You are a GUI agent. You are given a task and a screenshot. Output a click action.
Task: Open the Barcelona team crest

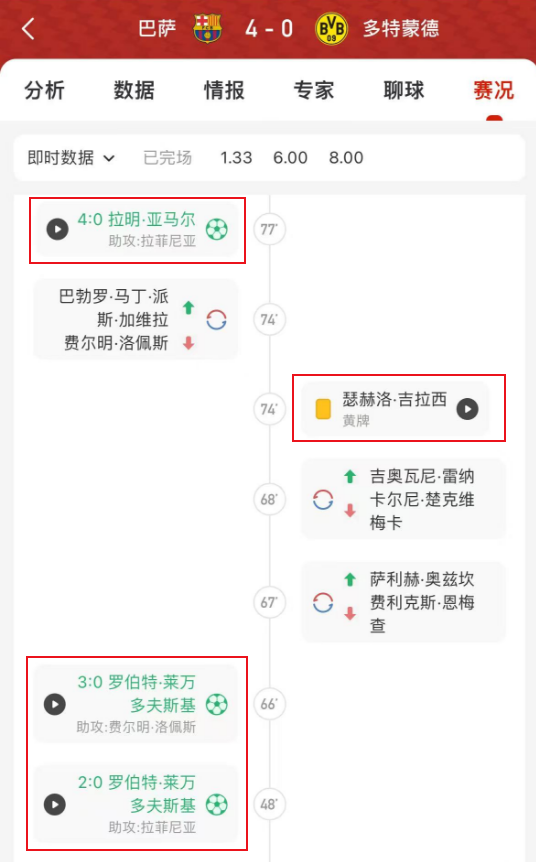click(x=207, y=29)
